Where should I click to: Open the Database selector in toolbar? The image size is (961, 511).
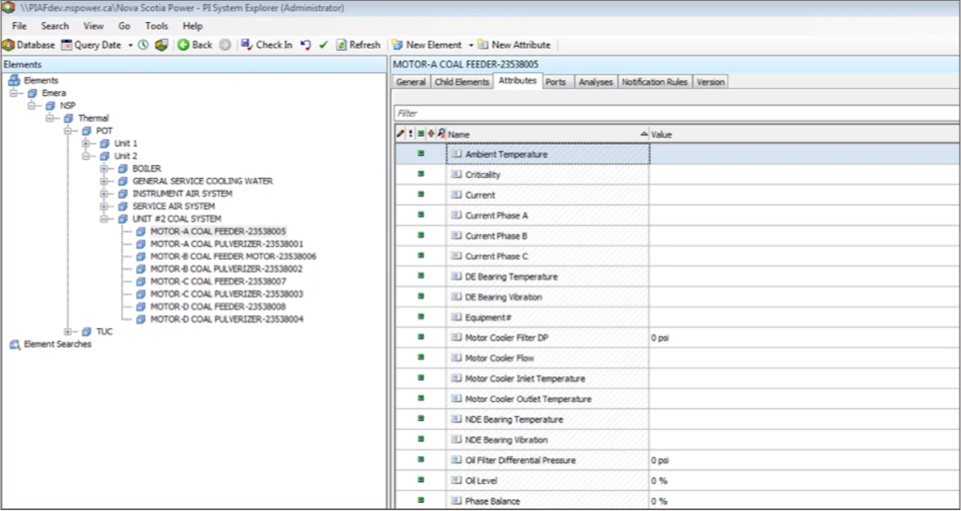(x=28, y=45)
